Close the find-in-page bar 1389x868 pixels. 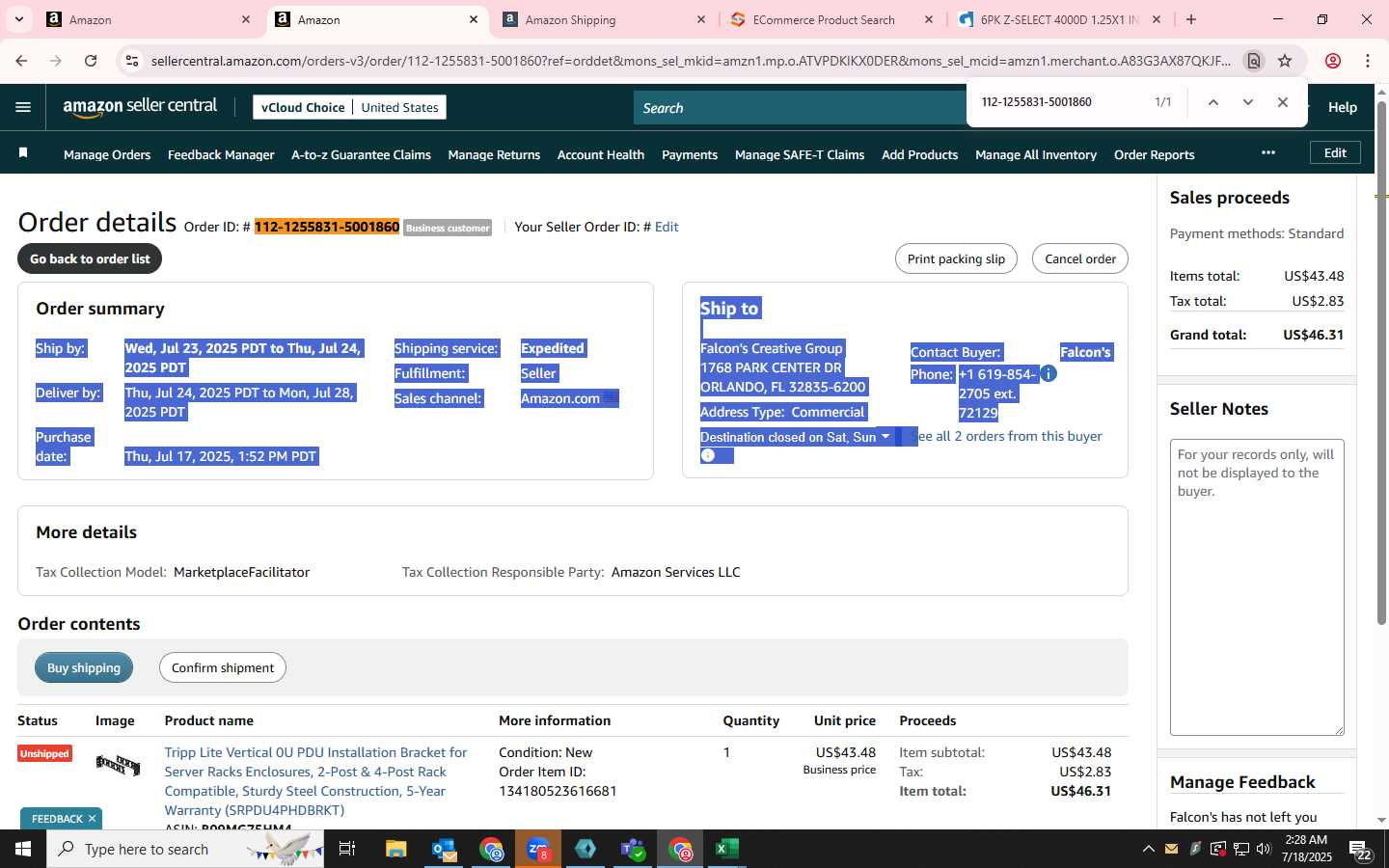(1283, 102)
